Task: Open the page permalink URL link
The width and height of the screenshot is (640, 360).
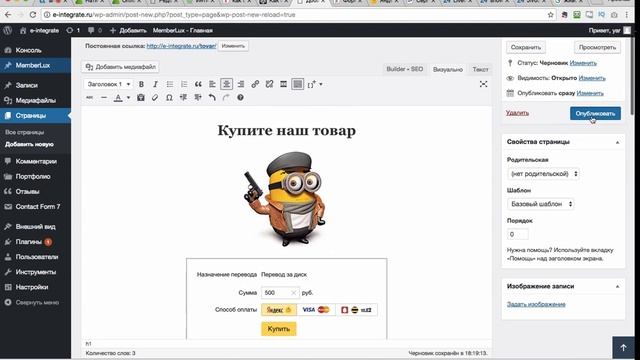Action: click(x=181, y=46)
